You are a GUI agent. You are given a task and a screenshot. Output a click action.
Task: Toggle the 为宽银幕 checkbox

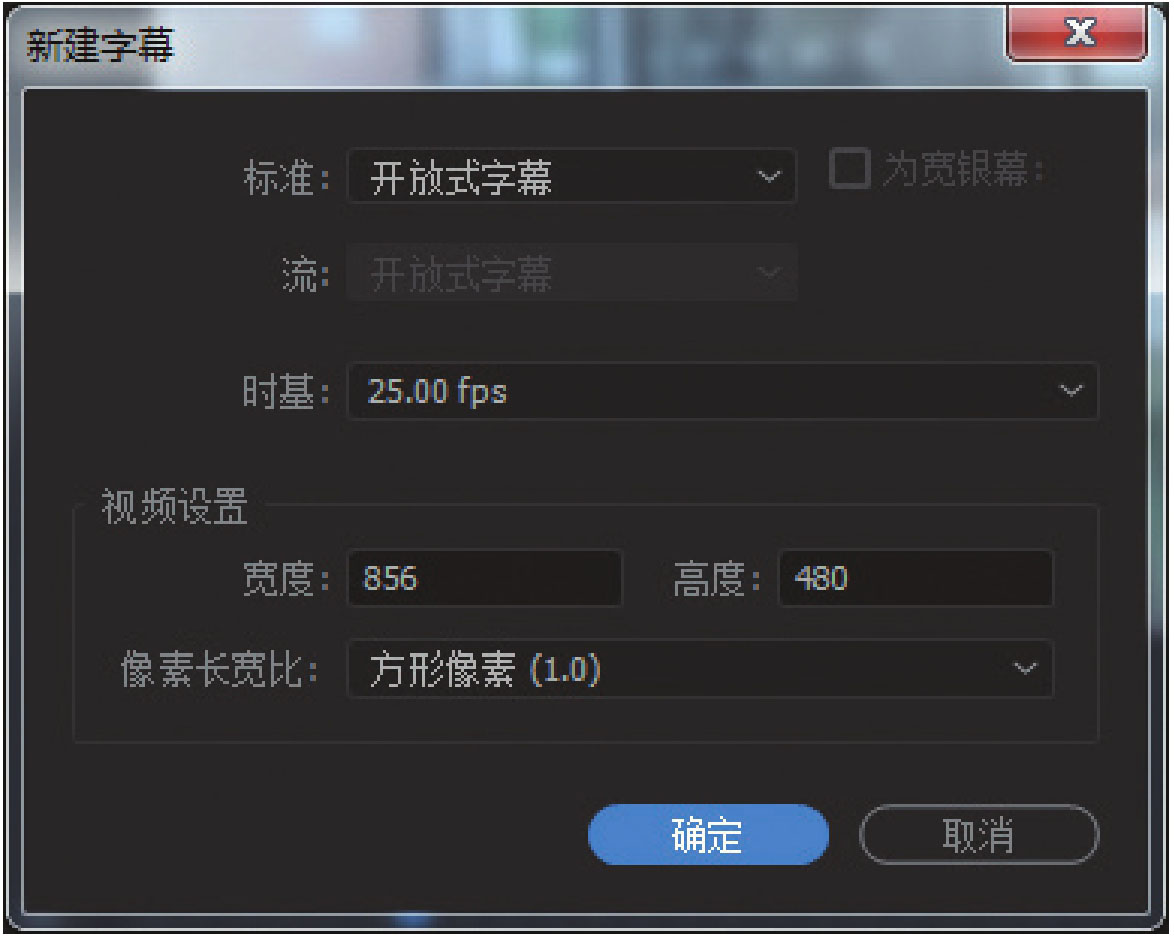click(x=849, y=168)
